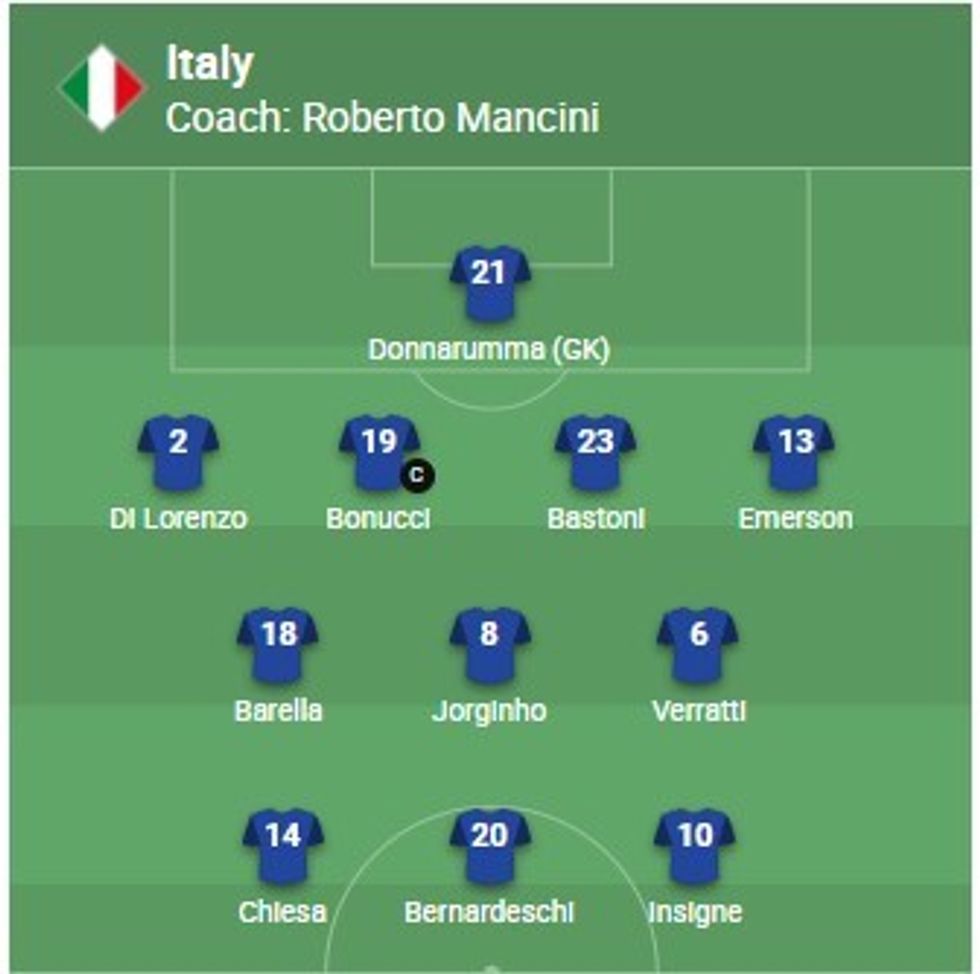
Task: Choose Insigne's number 10 jersey
Action: [x=695, y=845]
